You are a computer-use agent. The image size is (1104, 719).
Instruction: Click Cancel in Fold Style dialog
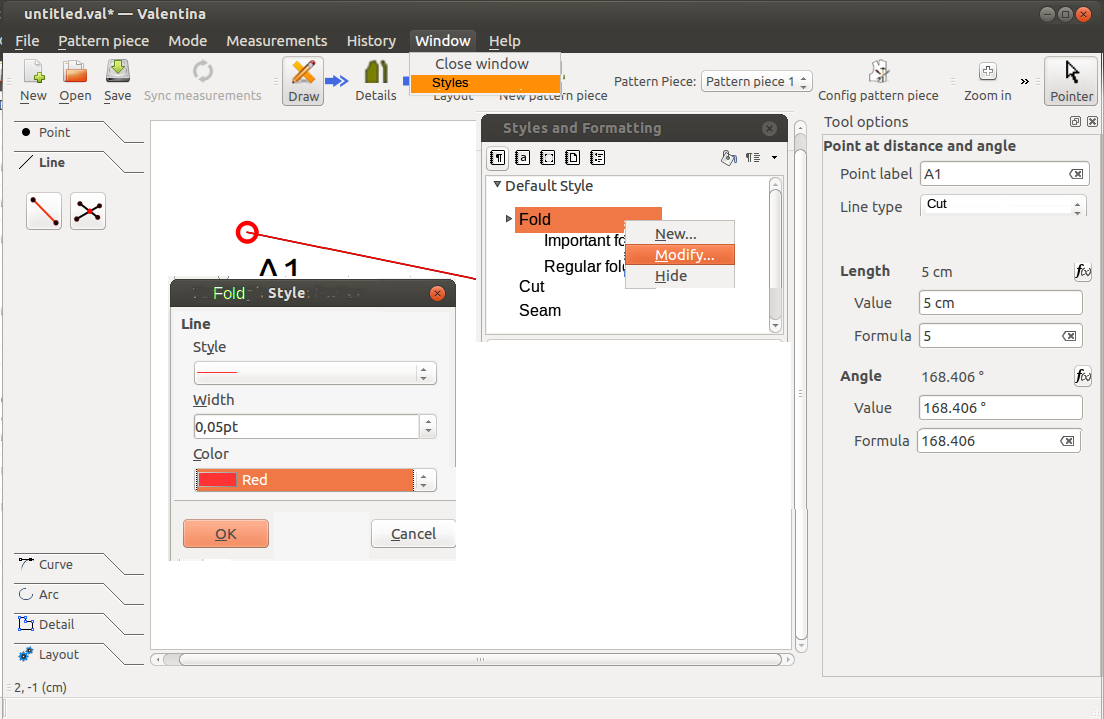pos(413,534)
